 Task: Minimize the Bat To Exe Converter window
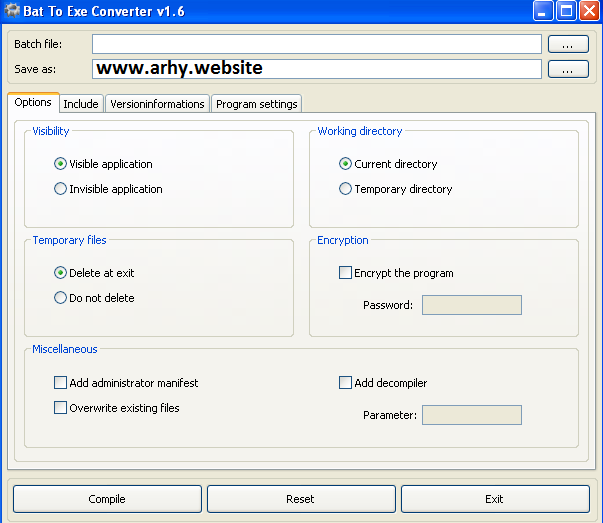[x=543, y=10]
